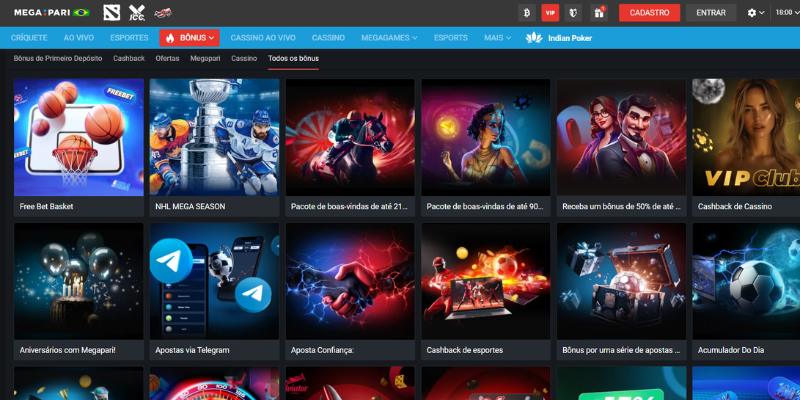Screen dimensions: 800x400
Task: Open the Apostas via Telegram promo thumbnail
Action: click(213, 282)
